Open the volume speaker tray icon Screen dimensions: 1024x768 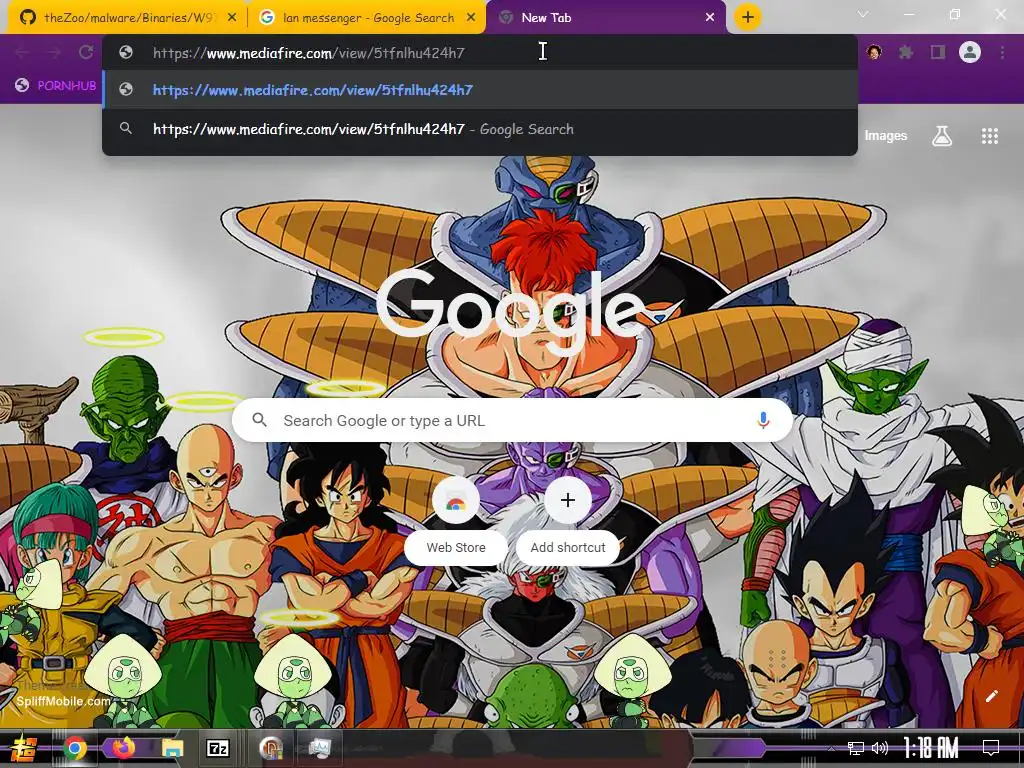[x=880, y=748]
